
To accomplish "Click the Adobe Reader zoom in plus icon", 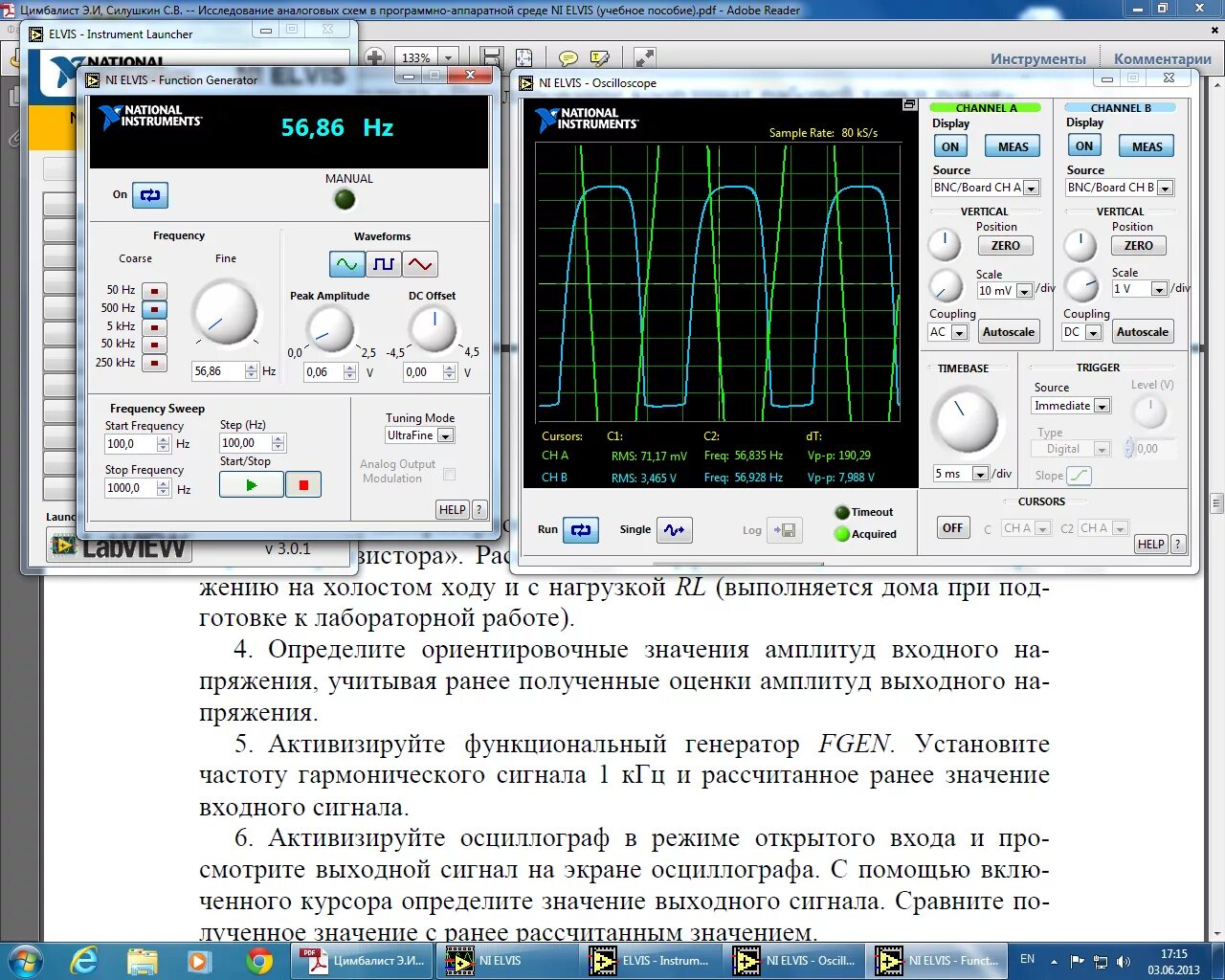I will 374,57.
